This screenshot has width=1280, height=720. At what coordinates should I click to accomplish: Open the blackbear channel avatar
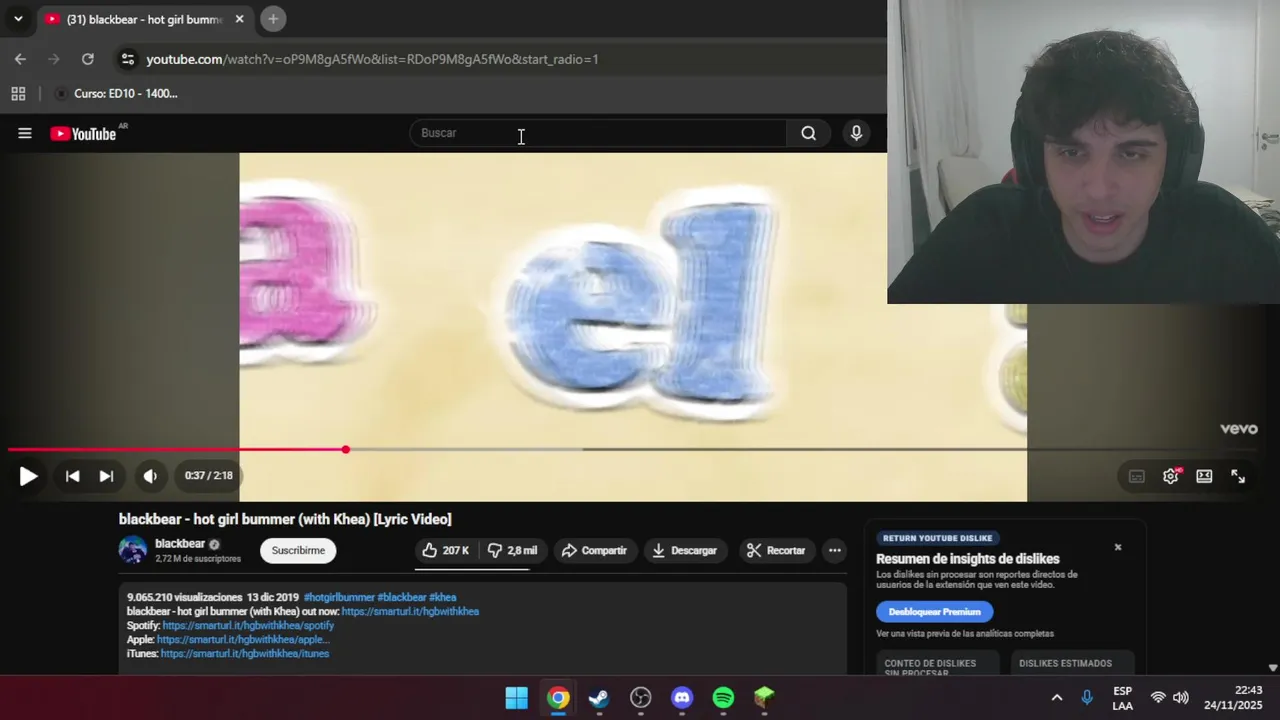(x=133, y=550)
